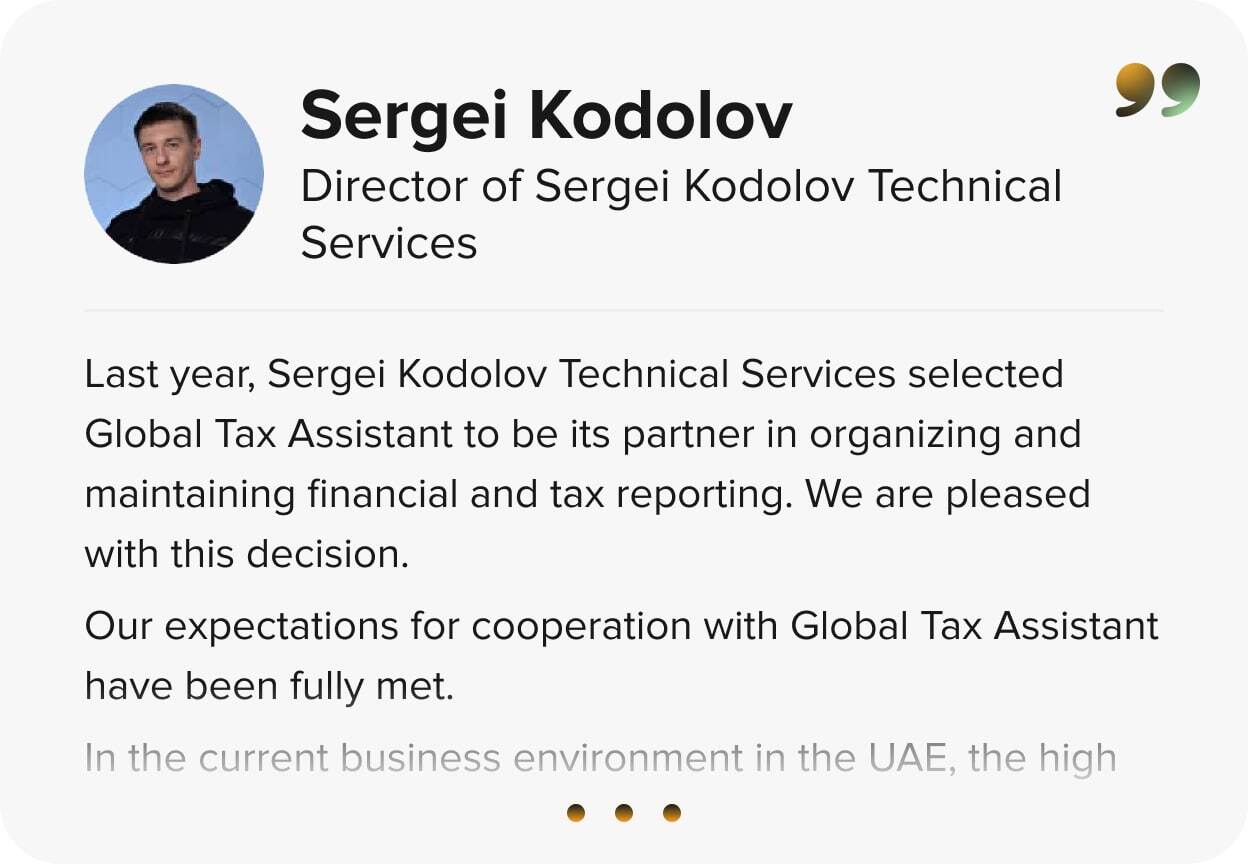Click the green right quotation mark
This screenshot has height=864, width=1248.
click(1180, 90)
